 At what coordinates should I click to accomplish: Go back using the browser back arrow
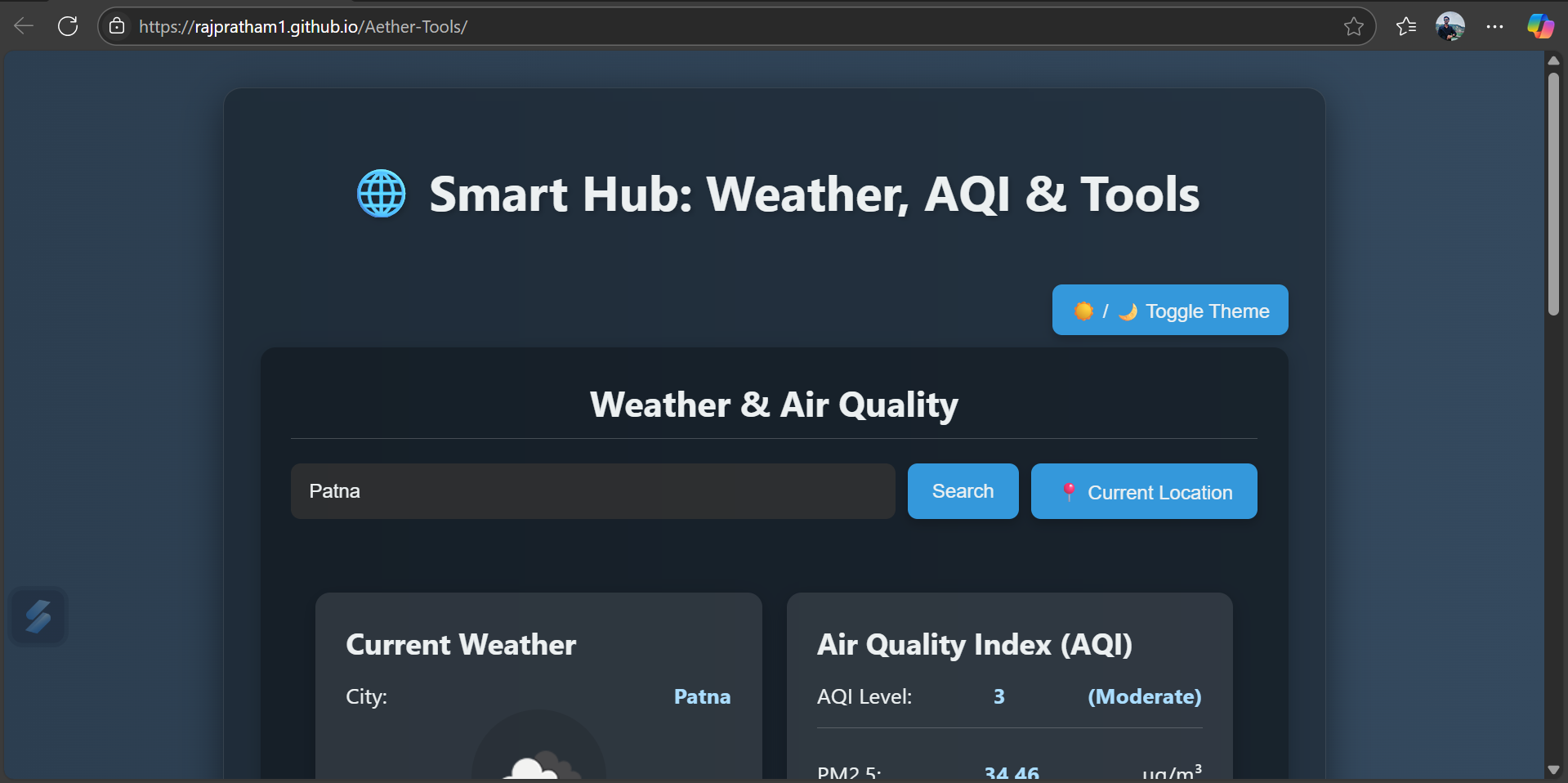point(24,25)
